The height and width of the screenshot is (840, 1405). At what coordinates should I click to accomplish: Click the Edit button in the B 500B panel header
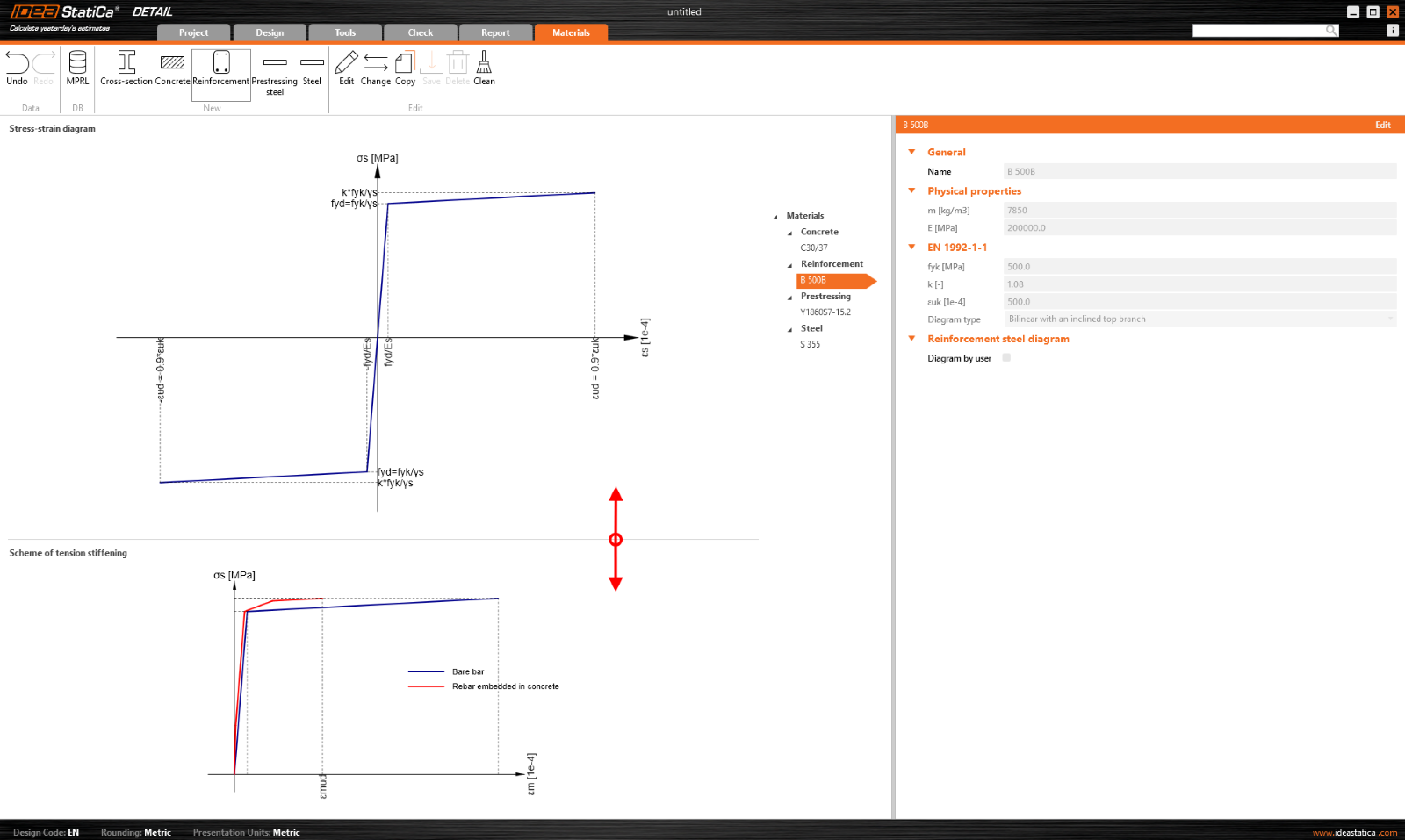pos(1382,125)
